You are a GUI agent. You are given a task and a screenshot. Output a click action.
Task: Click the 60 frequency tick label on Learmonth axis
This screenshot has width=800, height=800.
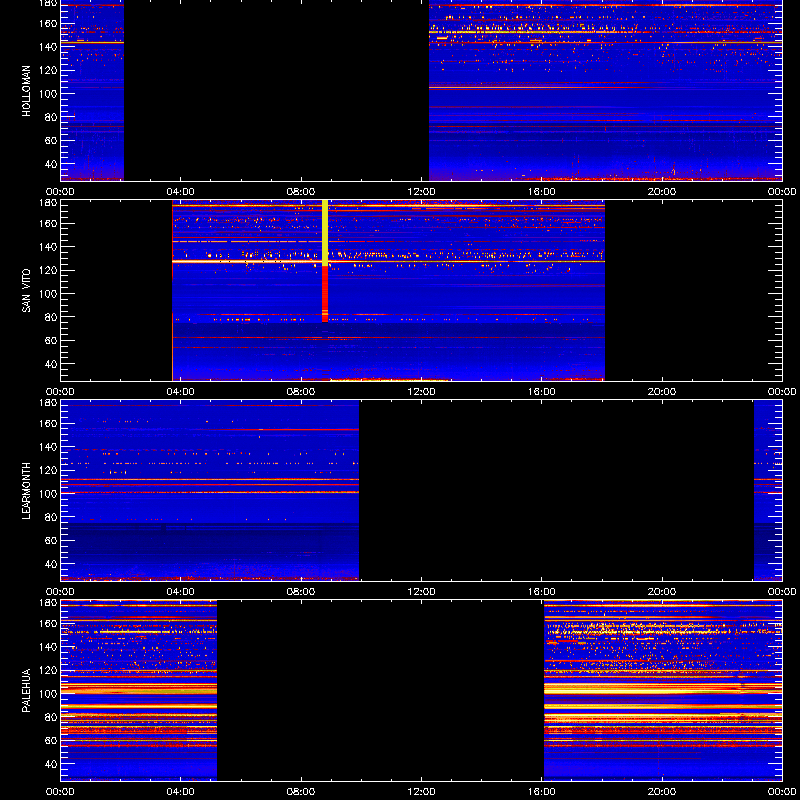[52, 540]
